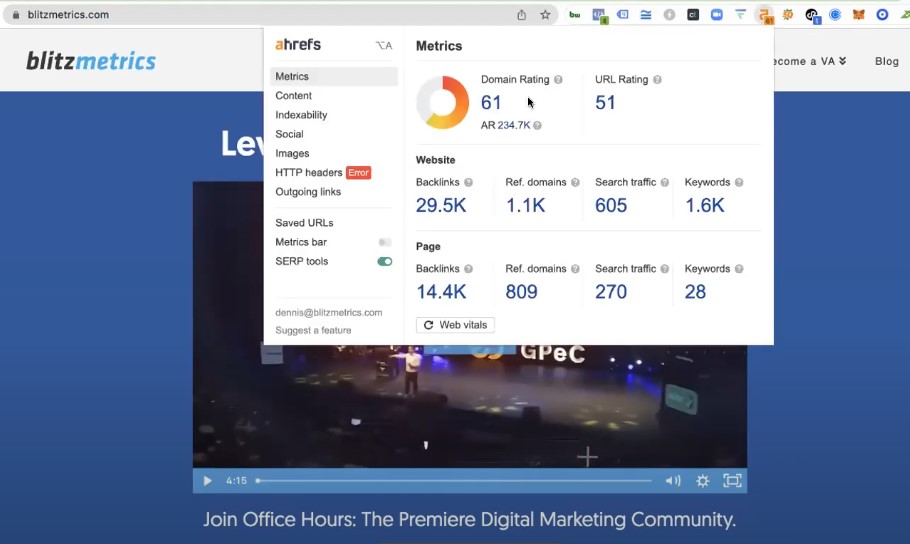Viewport: 910px width, 544px height.
Task: Click the ahrefs logo in the popup
Action: tap(298, 44)
